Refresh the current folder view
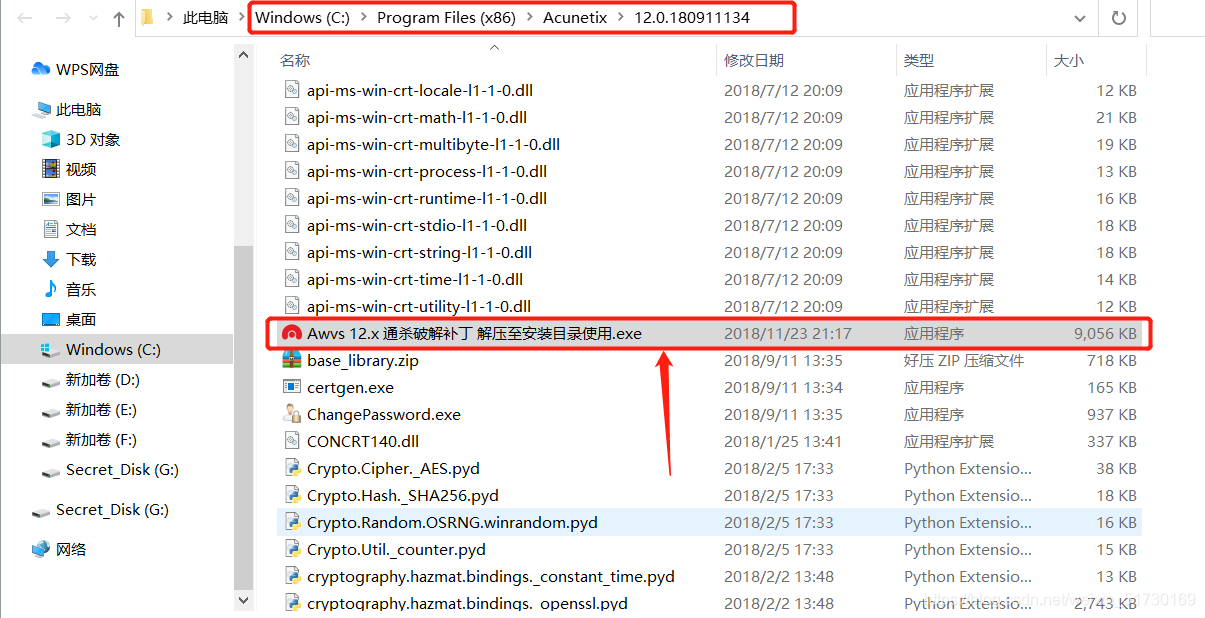Screen dimensions: 1205x618 pos(1118,18)
